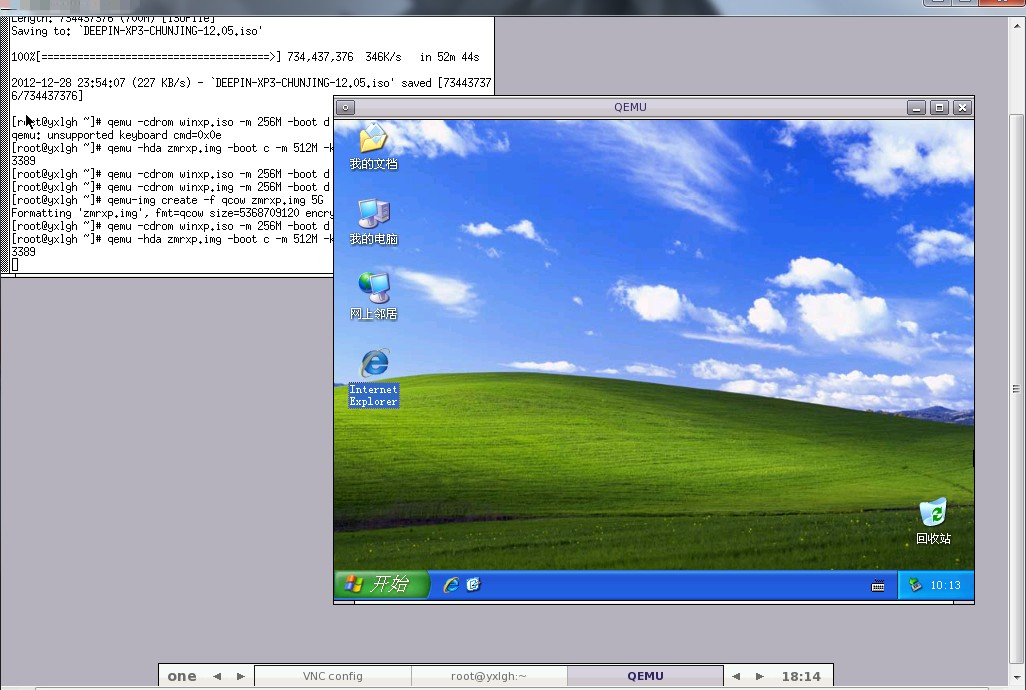The image size is (1026, 690).
Task: Close the QEMU window
Action: [x=962, y=107]
